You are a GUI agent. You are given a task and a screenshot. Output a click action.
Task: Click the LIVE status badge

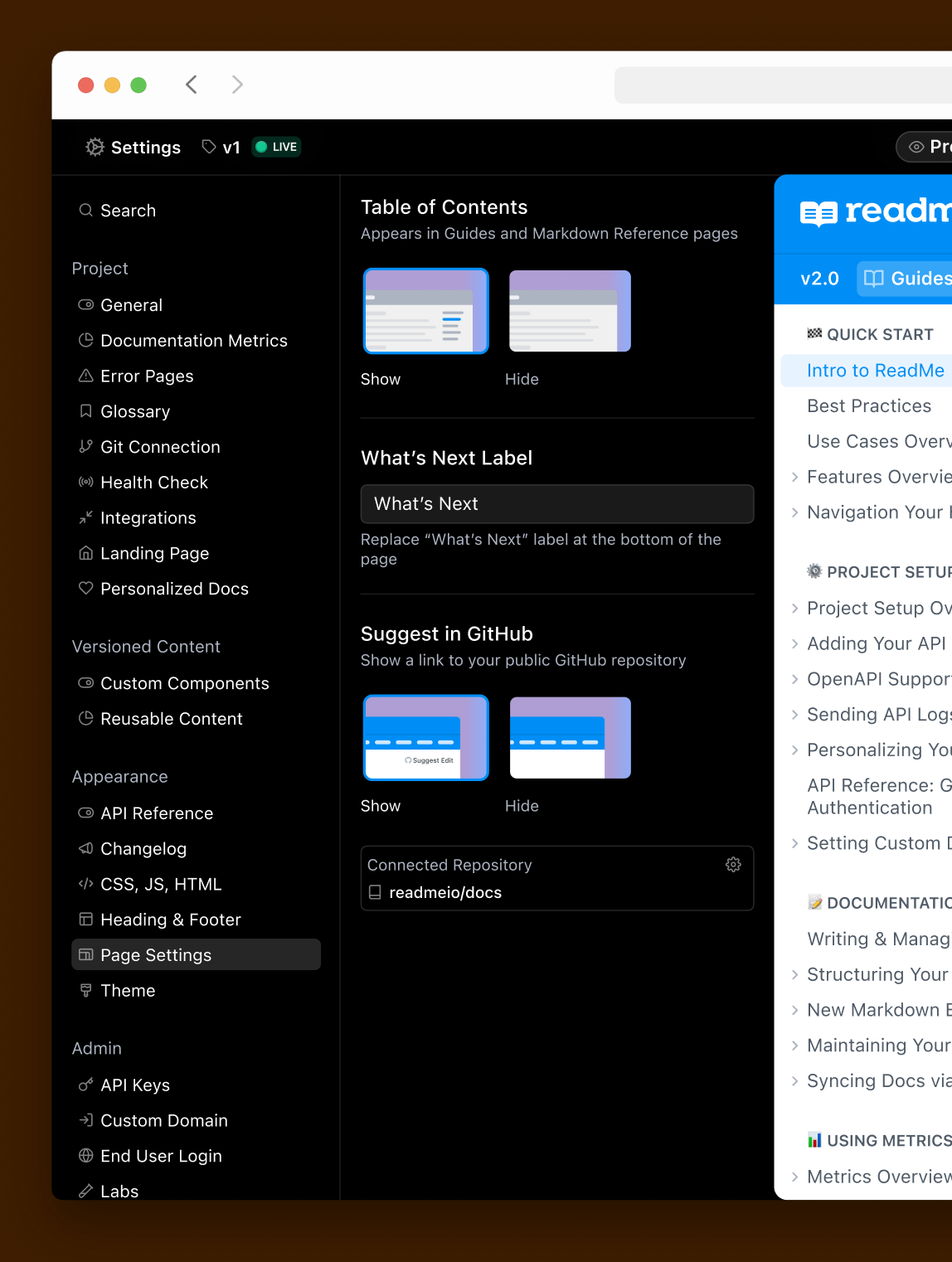coord(276,147)
